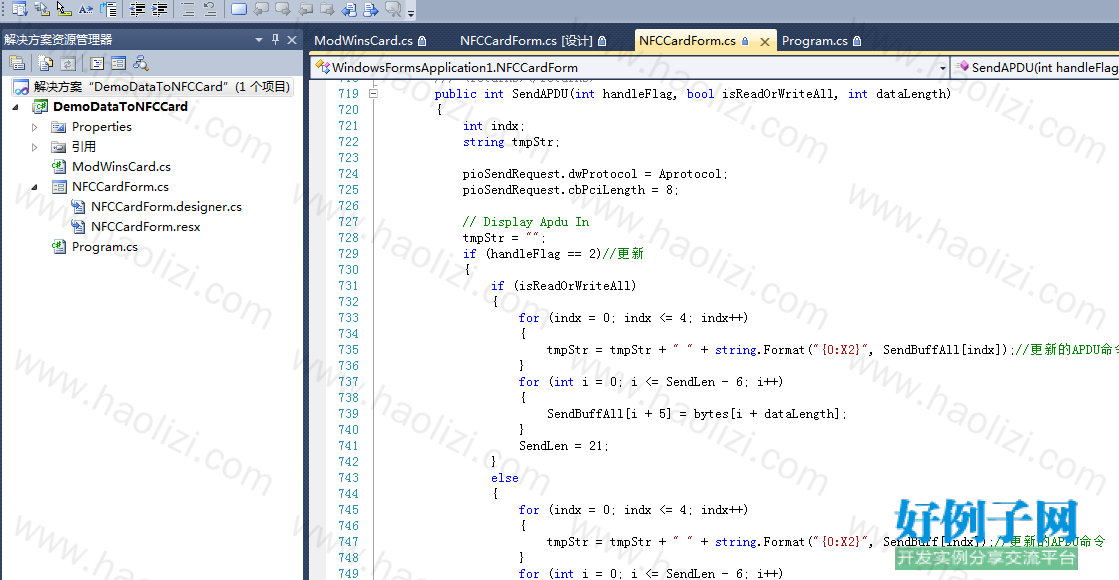
Task: Expand the 引用 references node
Action: [x=34, y=147]
